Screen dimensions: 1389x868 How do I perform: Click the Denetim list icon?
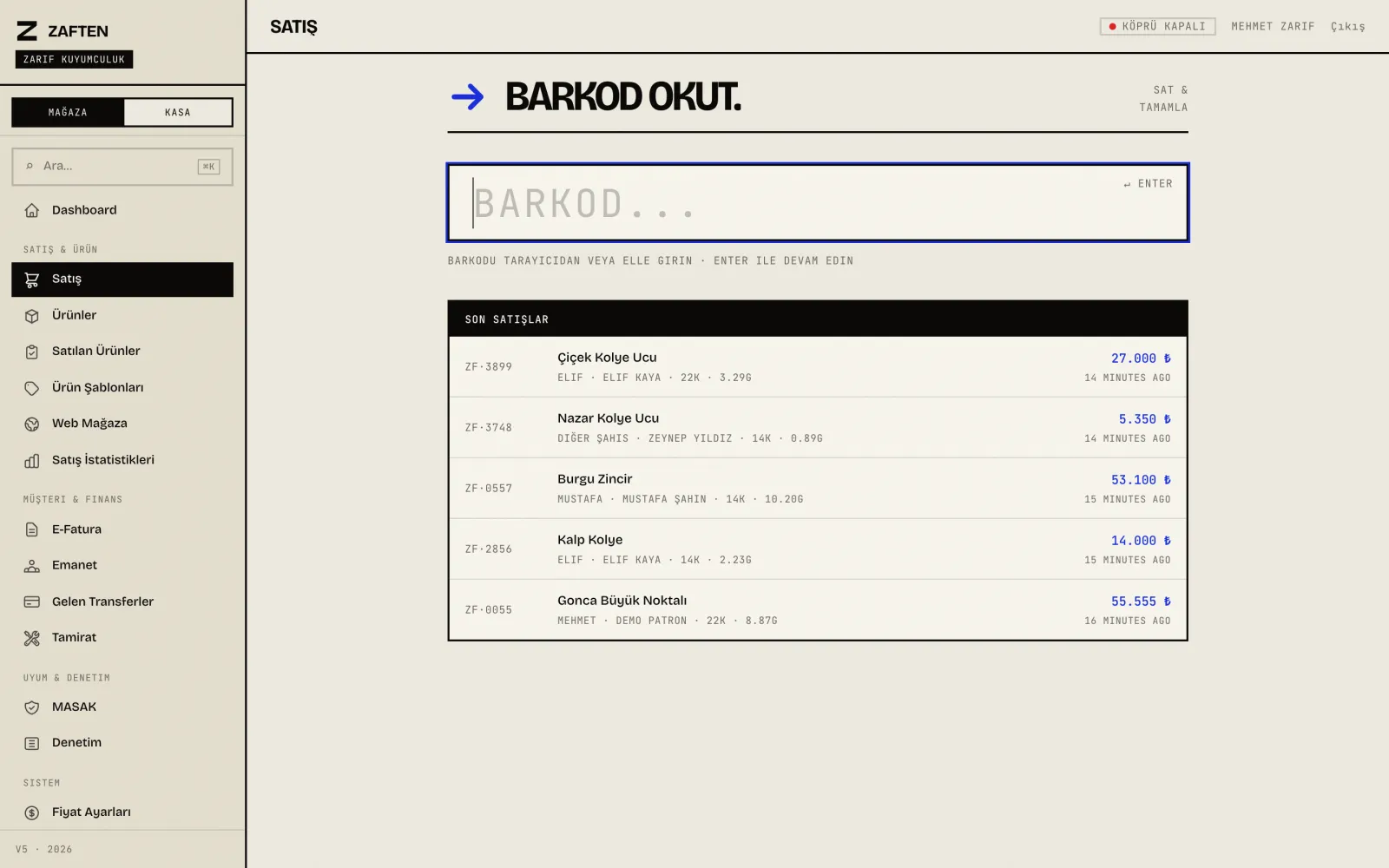point(32,743)
